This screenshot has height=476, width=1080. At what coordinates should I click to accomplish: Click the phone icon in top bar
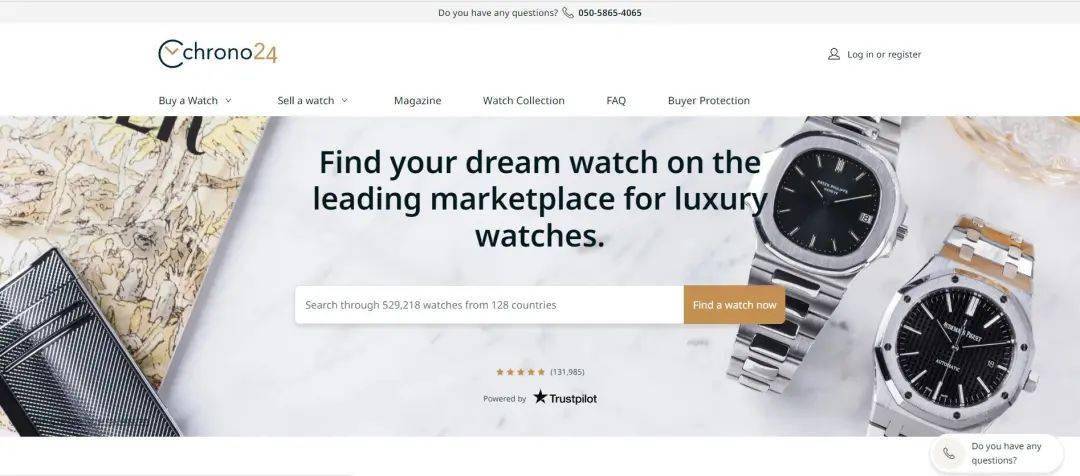(568, 12)
